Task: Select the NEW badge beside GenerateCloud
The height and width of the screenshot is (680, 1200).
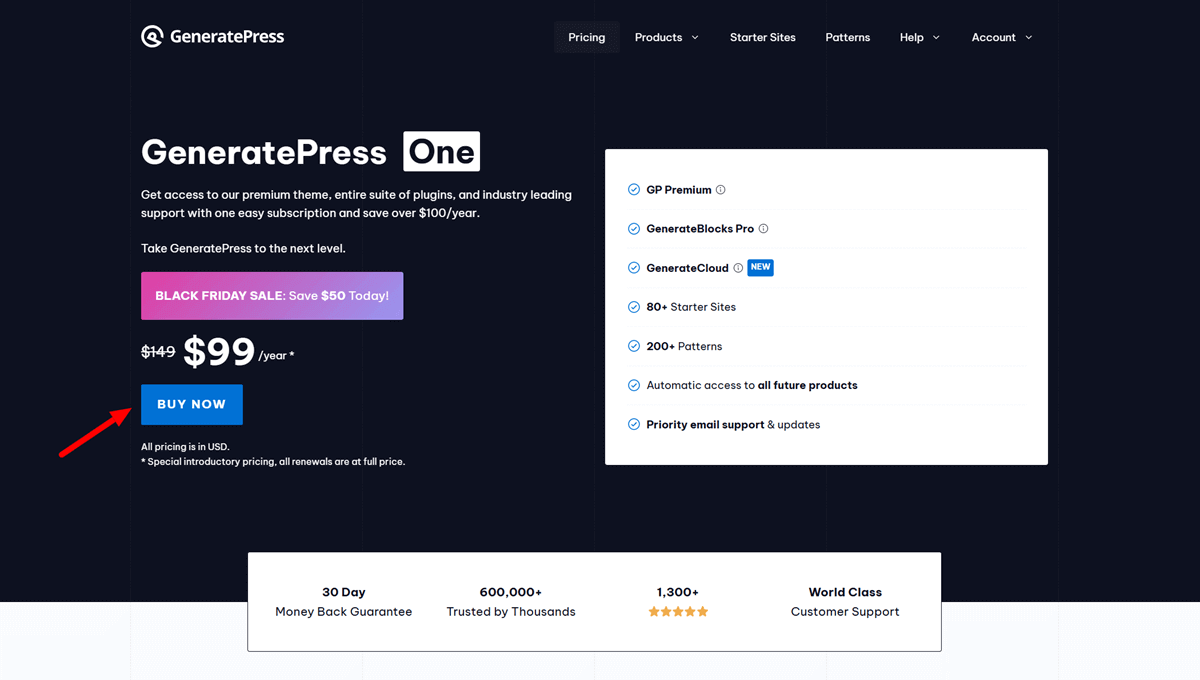Action: click(x=760, y=267)
